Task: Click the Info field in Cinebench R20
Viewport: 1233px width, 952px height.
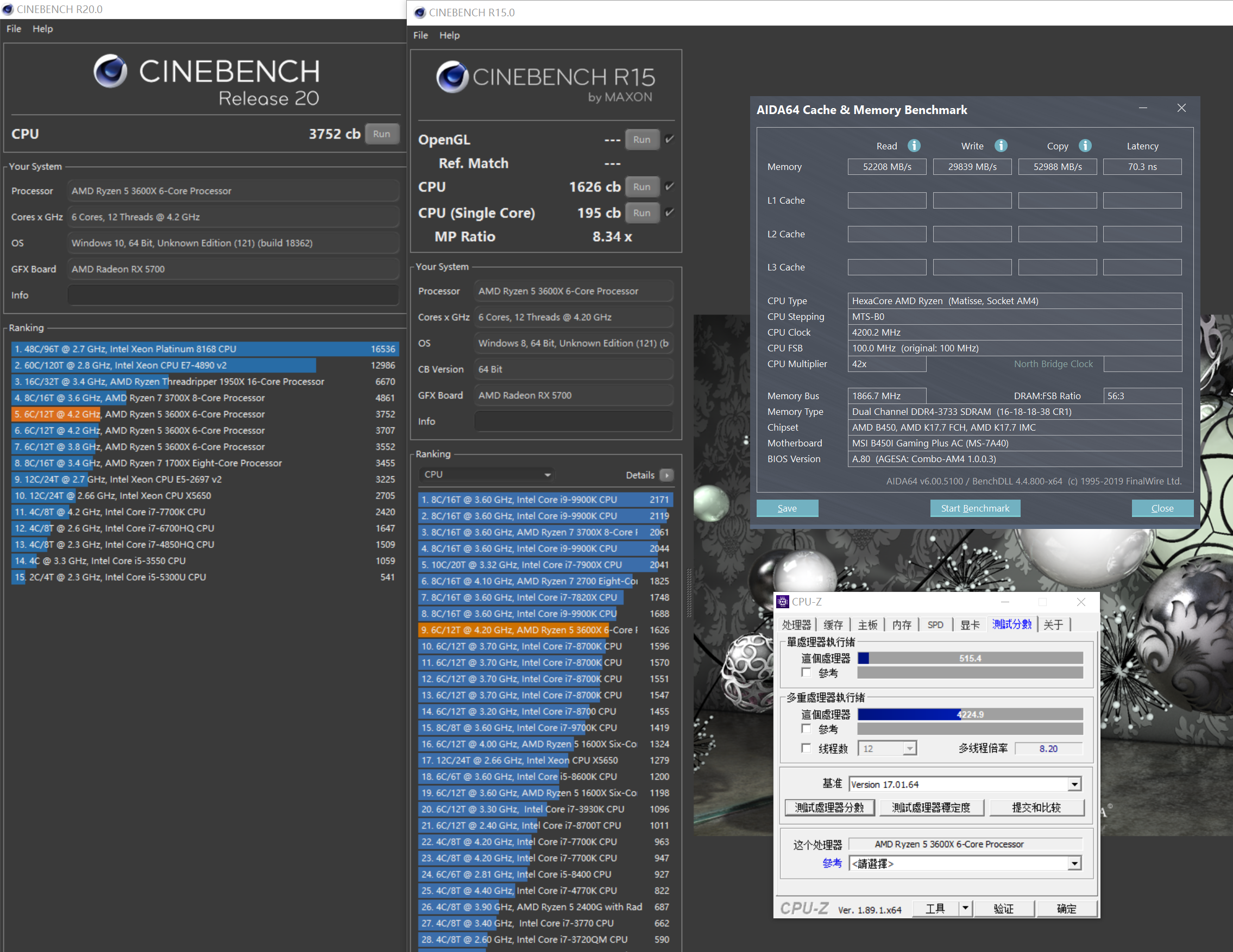Action: coord(233,295)
